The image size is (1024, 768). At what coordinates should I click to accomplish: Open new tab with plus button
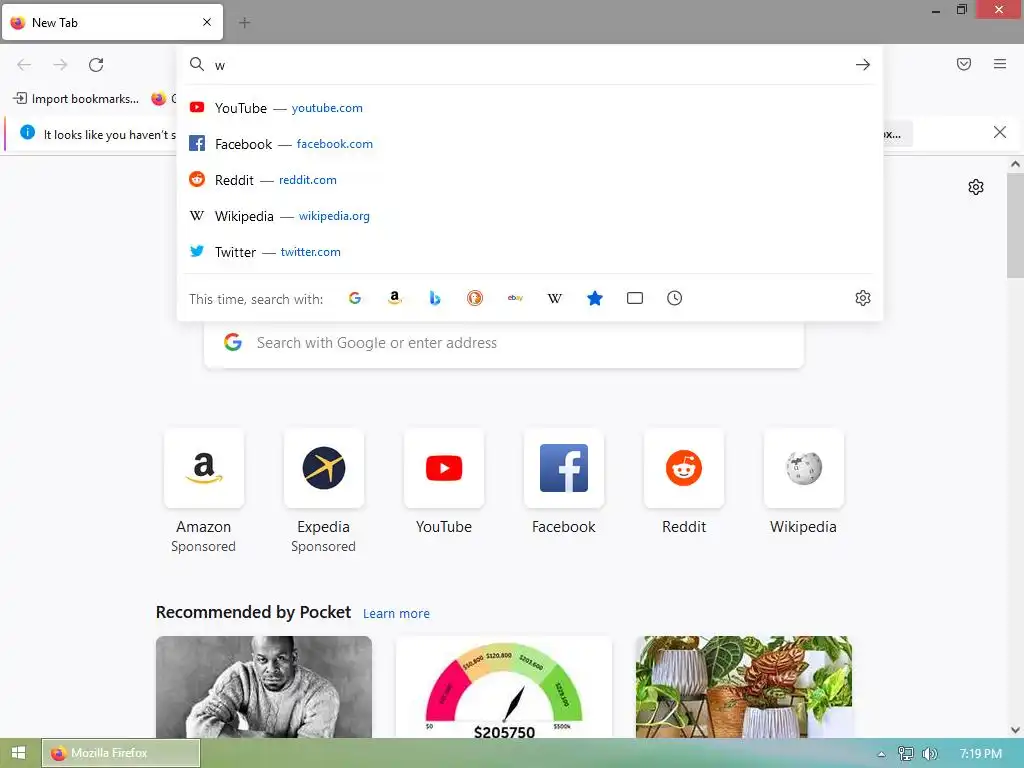[244, 23]
